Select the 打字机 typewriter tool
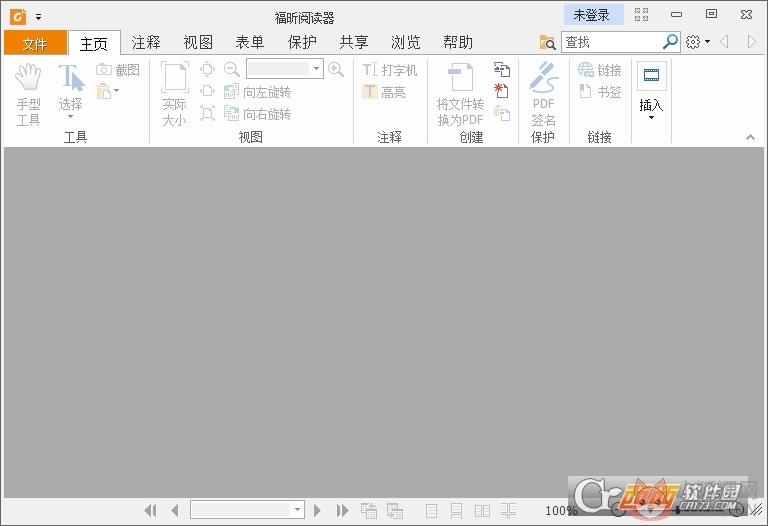Image resolution: width=768 pixels, height=526 pixels. pos(390,70)
